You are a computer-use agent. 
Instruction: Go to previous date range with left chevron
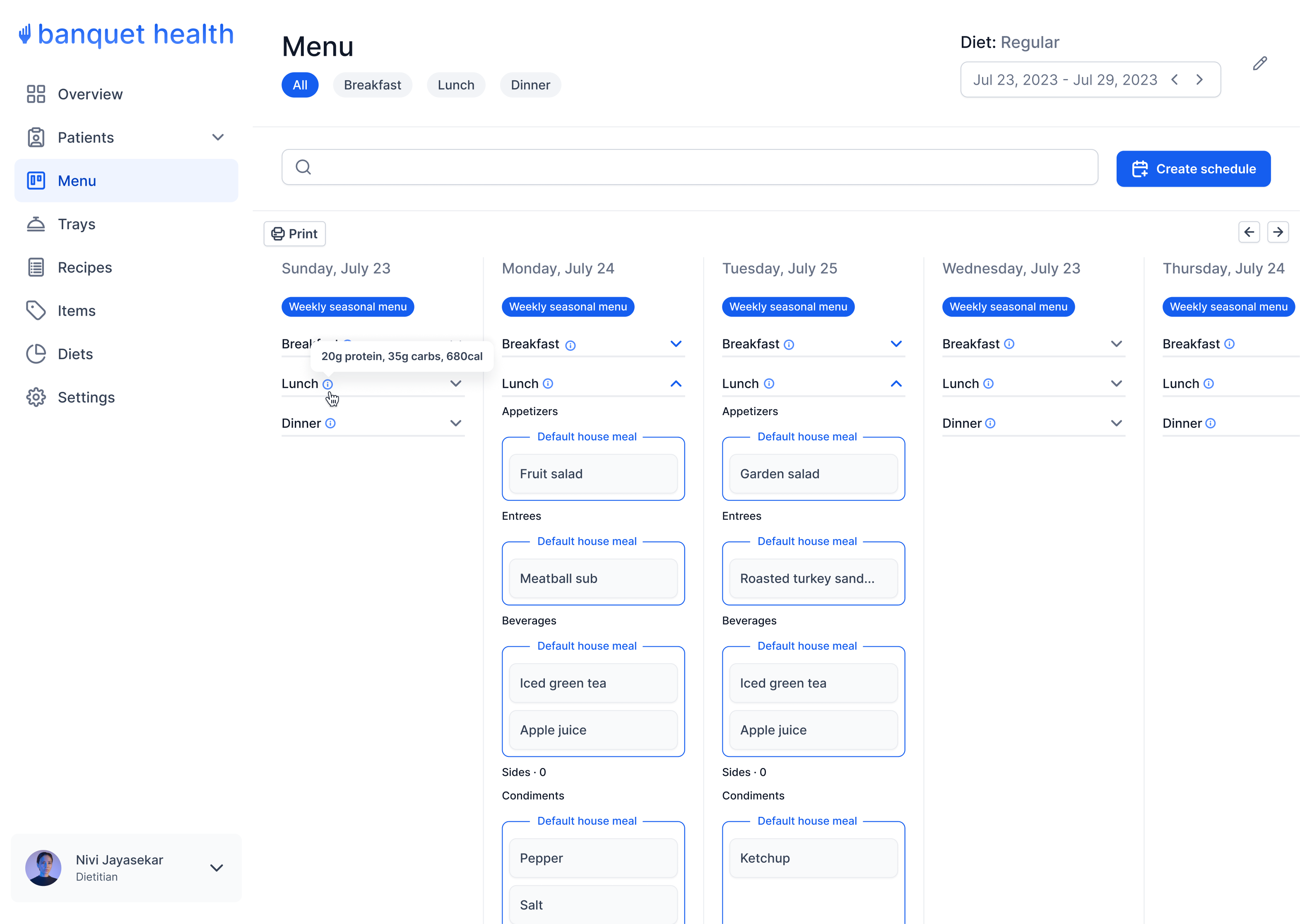pos(1175,79)
